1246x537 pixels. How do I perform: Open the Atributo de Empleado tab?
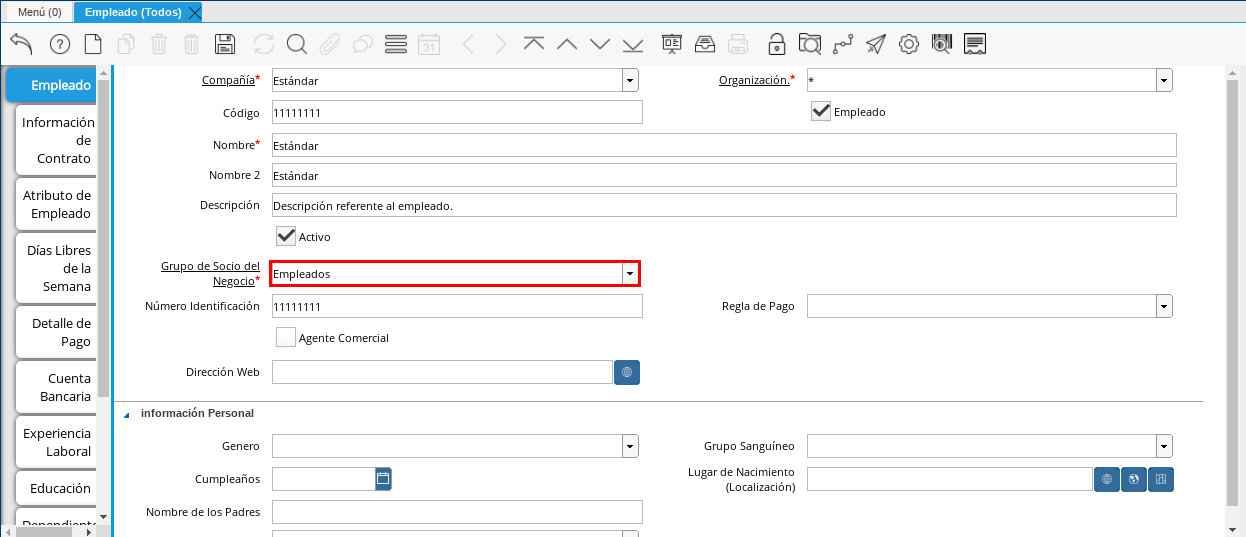point(57,204)
